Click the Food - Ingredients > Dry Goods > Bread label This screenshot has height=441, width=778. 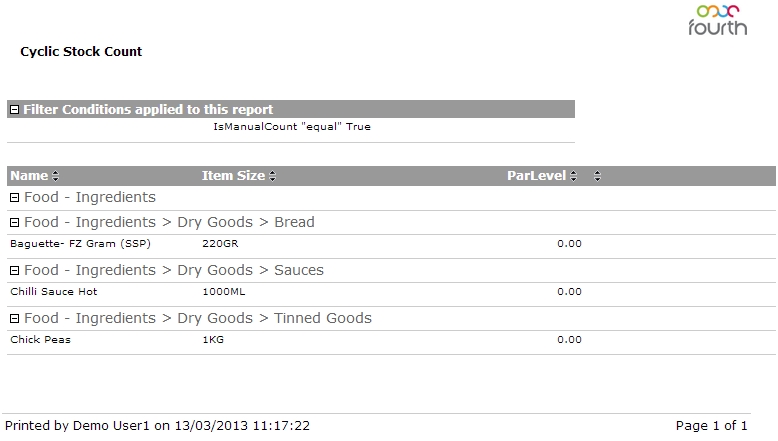[x=169, y=222]
